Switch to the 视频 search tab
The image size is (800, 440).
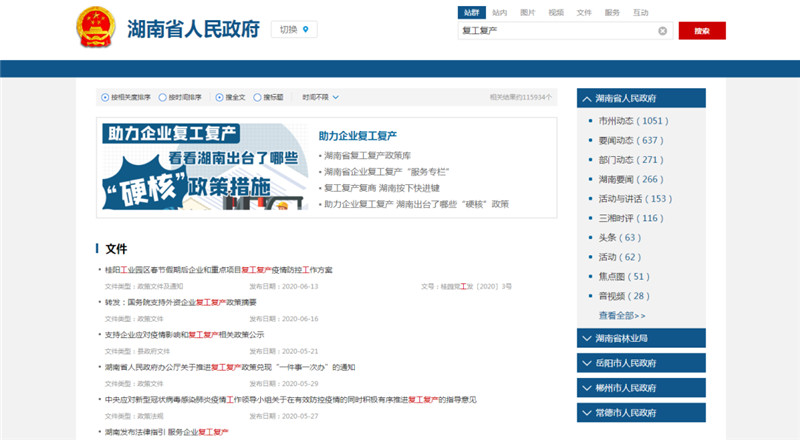556,13
